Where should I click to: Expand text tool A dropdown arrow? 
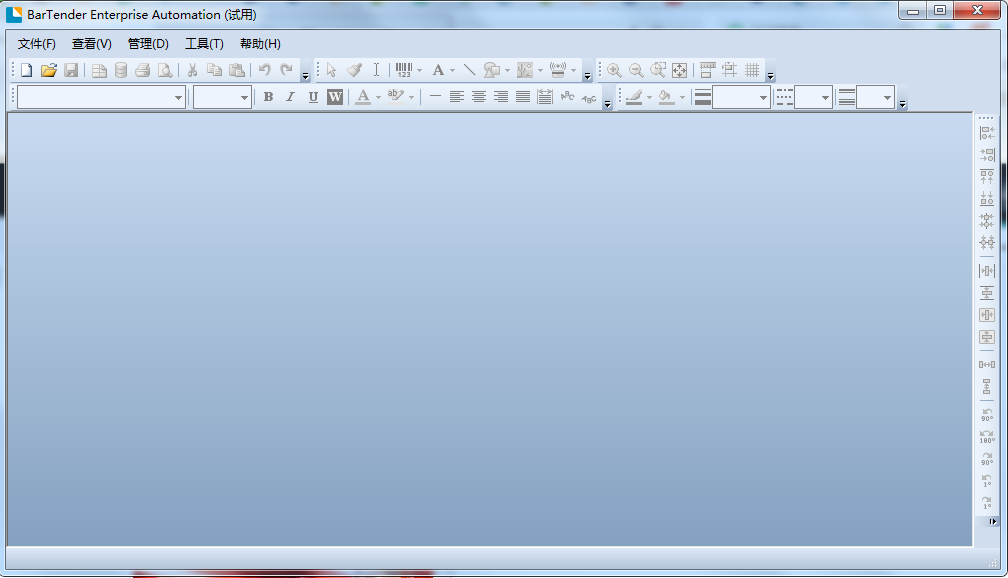click(453, 70)
